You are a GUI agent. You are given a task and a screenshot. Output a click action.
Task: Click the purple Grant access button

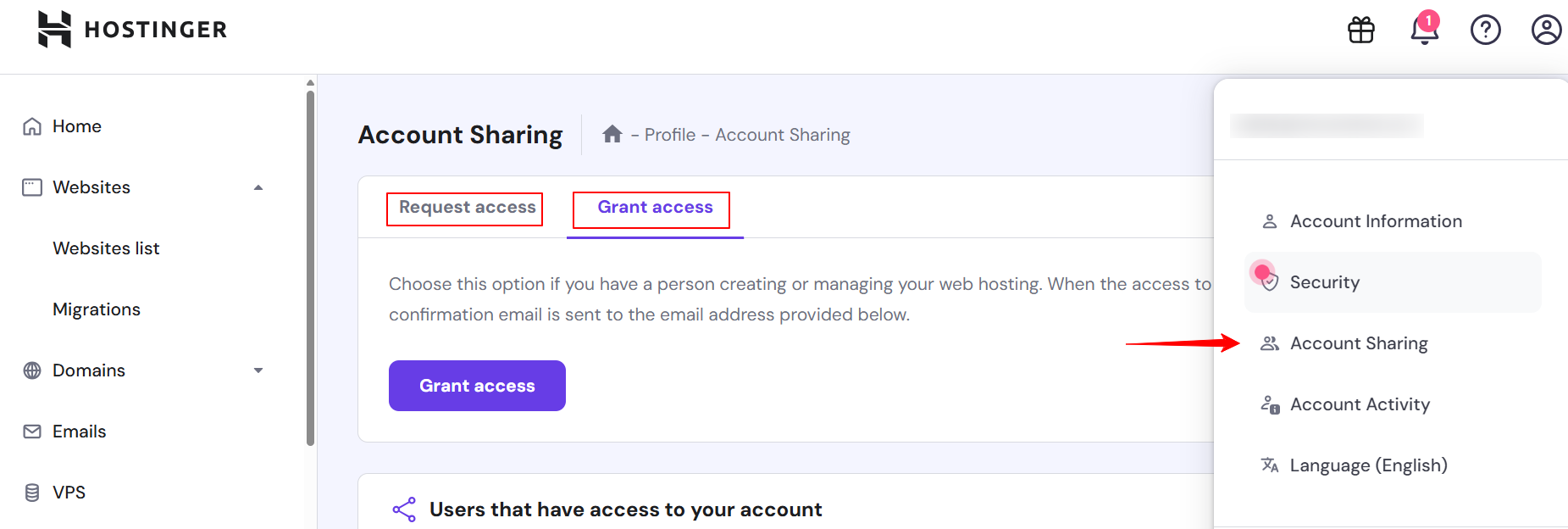pyautogui.click(x=477, y=386)
